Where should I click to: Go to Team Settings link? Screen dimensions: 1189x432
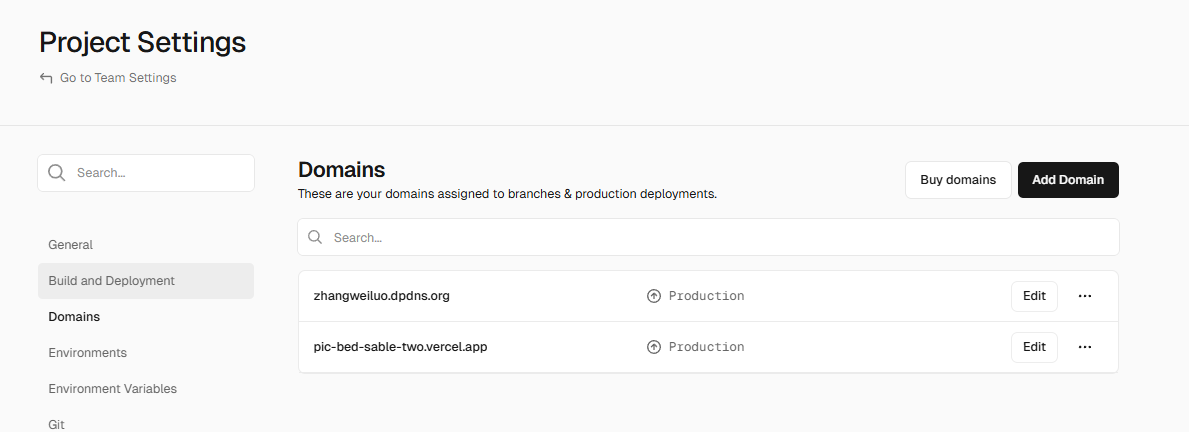(x=118, y=78)
